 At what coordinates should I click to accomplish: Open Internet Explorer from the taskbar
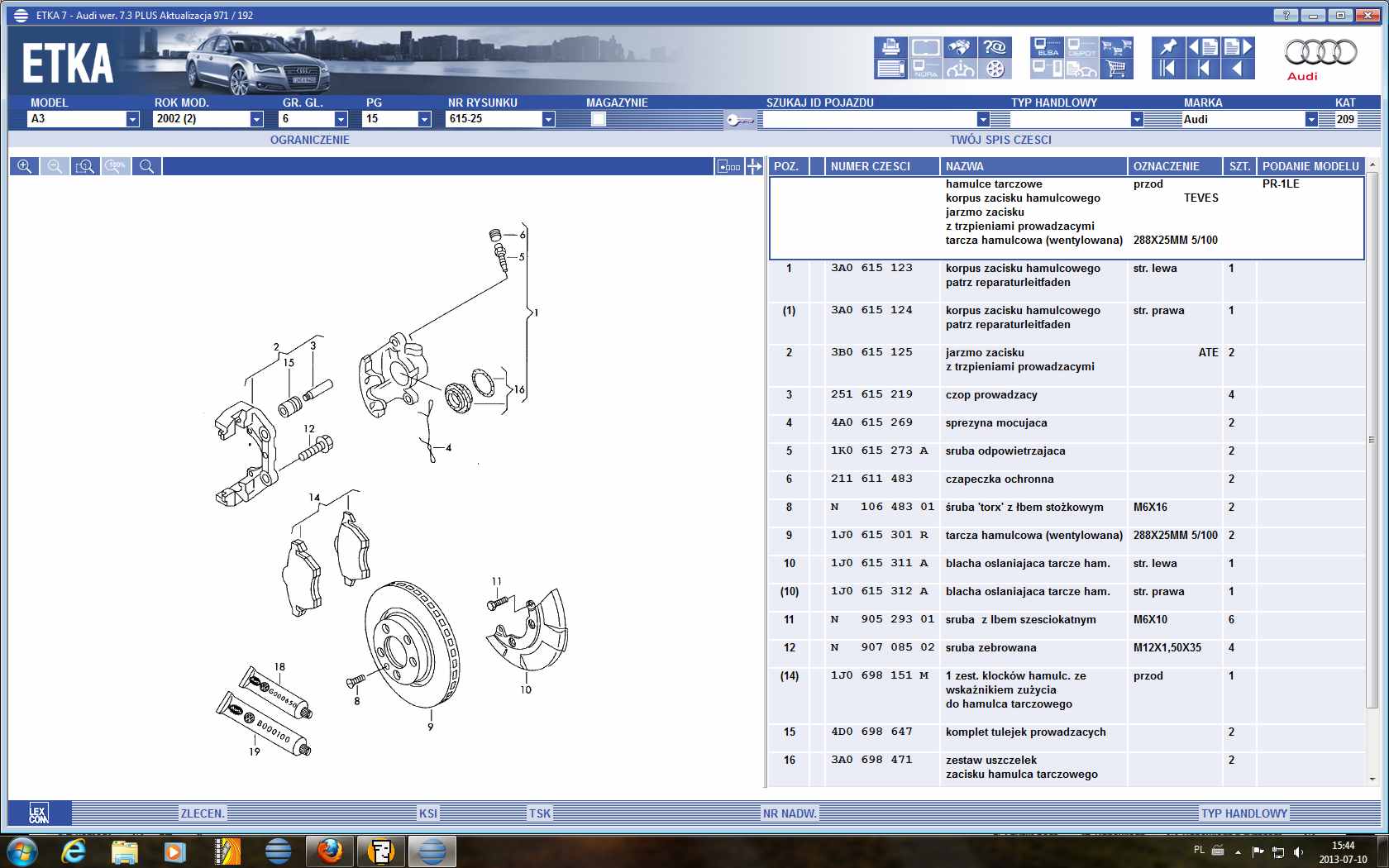click(74, 851)
